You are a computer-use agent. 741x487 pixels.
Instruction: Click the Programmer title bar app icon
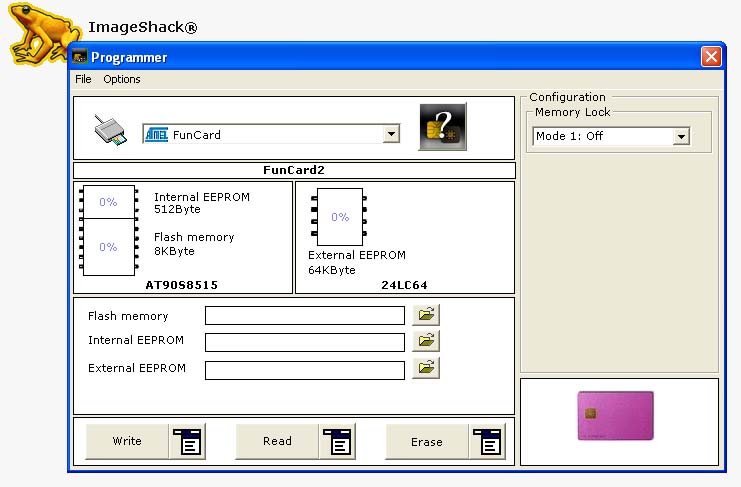point(80,57)
